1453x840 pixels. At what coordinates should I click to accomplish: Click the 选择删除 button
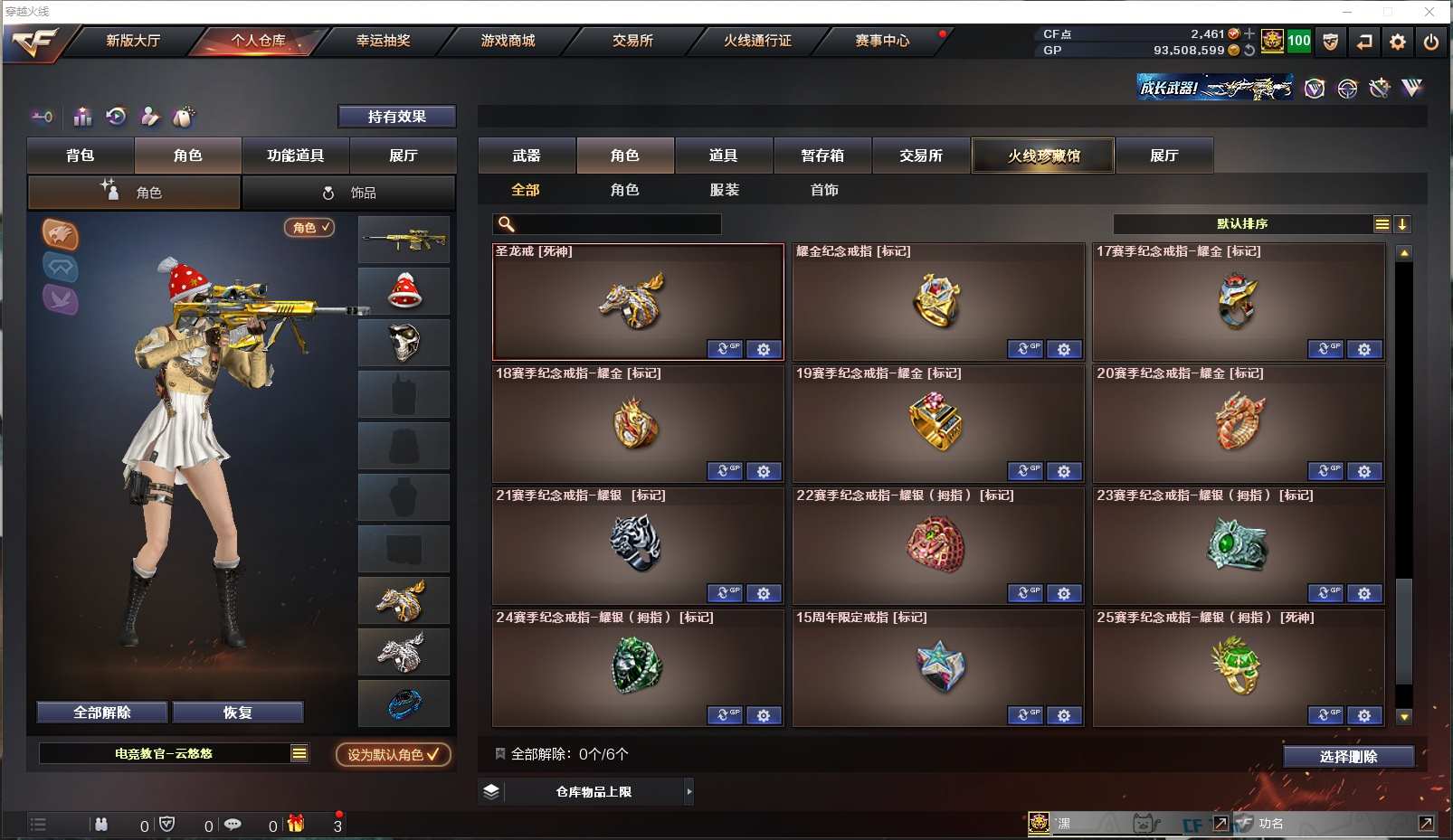point(1348,757)
